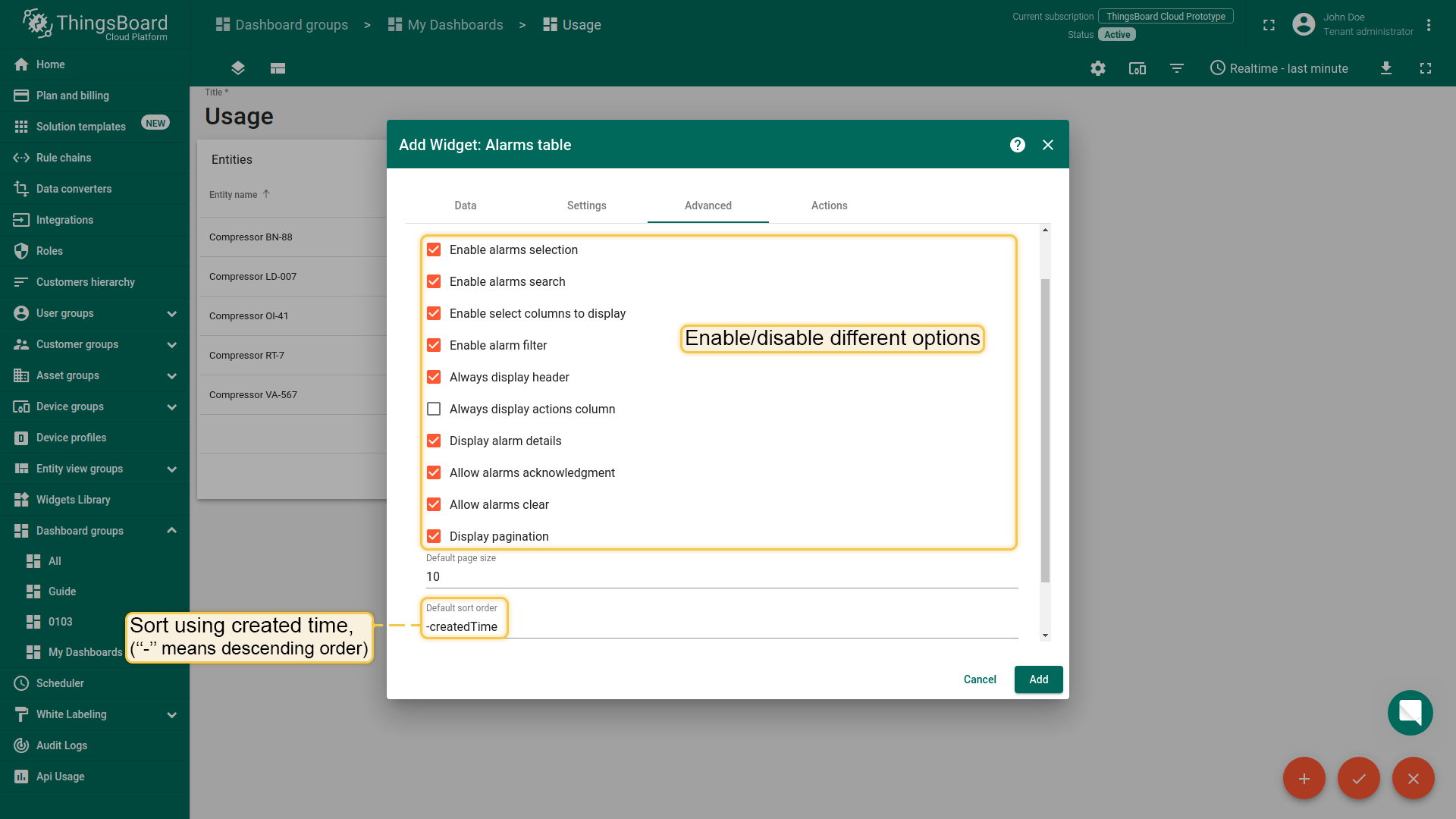Click the Add button in dialog
The image size is (1456, 819).
pyautogui.click(x=1038, y=679)
